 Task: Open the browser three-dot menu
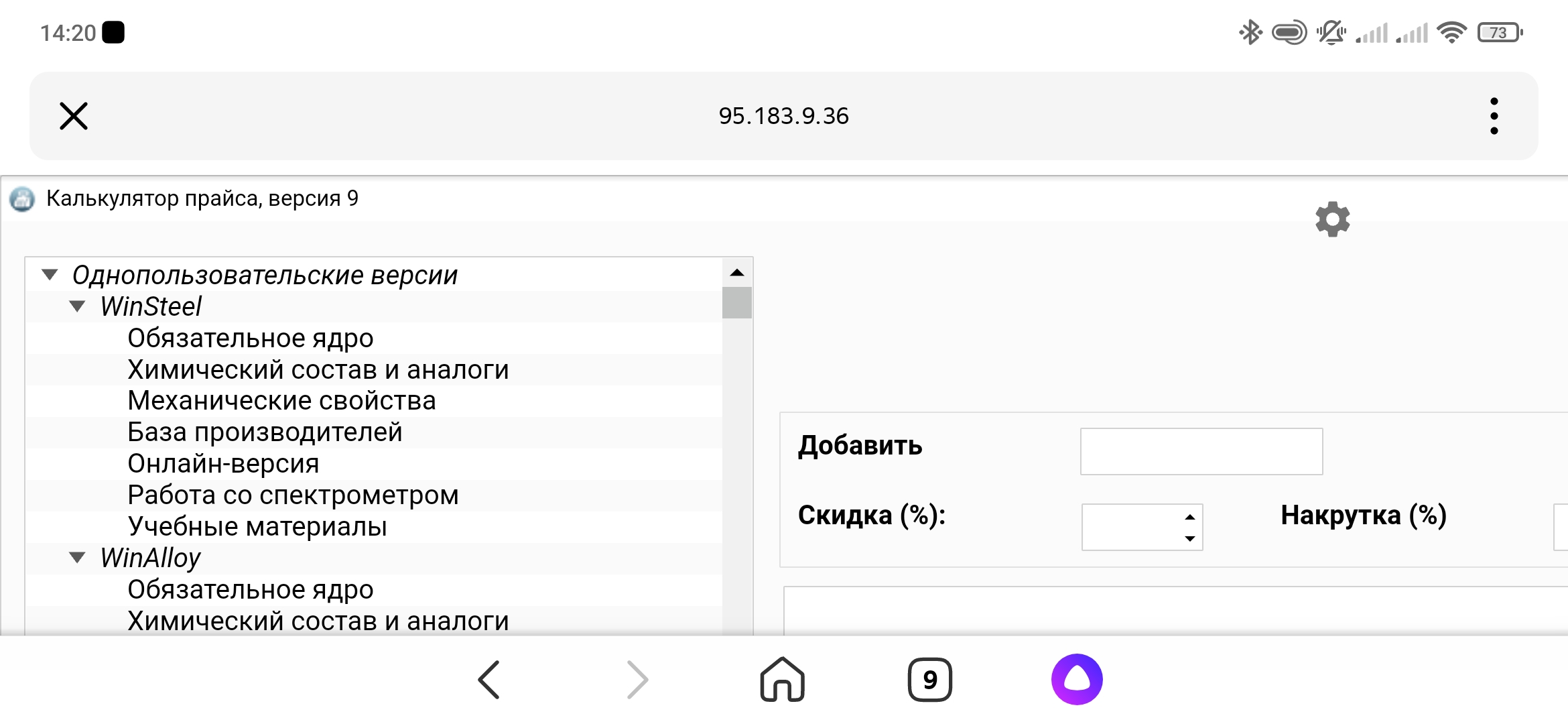coord(1494,116)
